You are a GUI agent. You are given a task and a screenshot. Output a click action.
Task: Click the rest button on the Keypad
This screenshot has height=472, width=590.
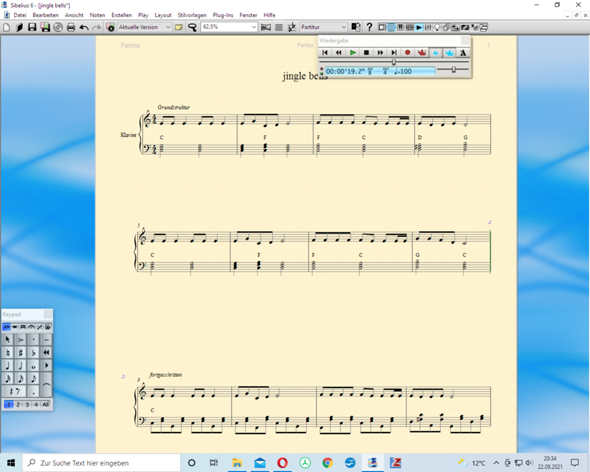point(14,391)
